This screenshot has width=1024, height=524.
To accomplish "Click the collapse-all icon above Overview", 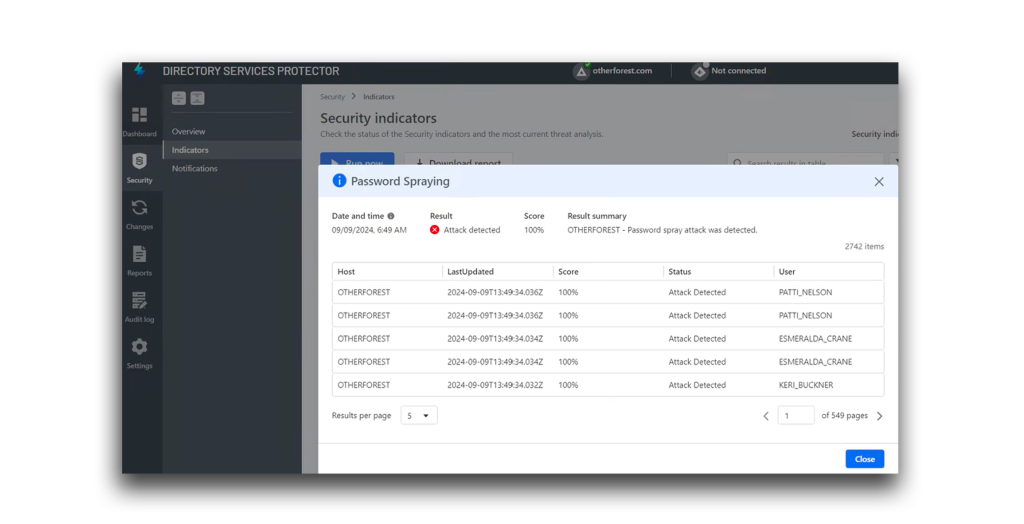I will point(197,98).
